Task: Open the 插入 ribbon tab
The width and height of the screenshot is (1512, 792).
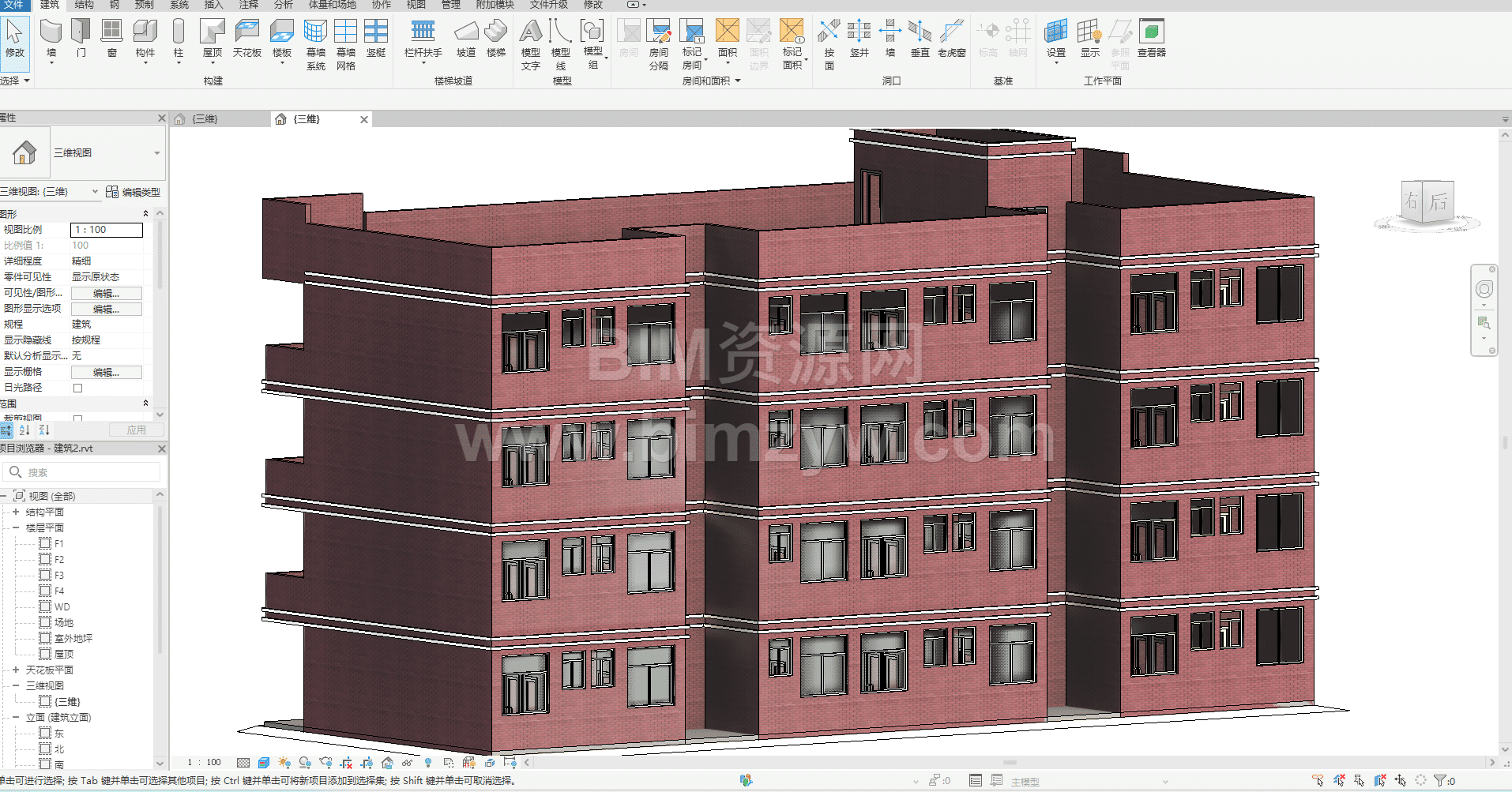Action: click(x=213, y=5)
